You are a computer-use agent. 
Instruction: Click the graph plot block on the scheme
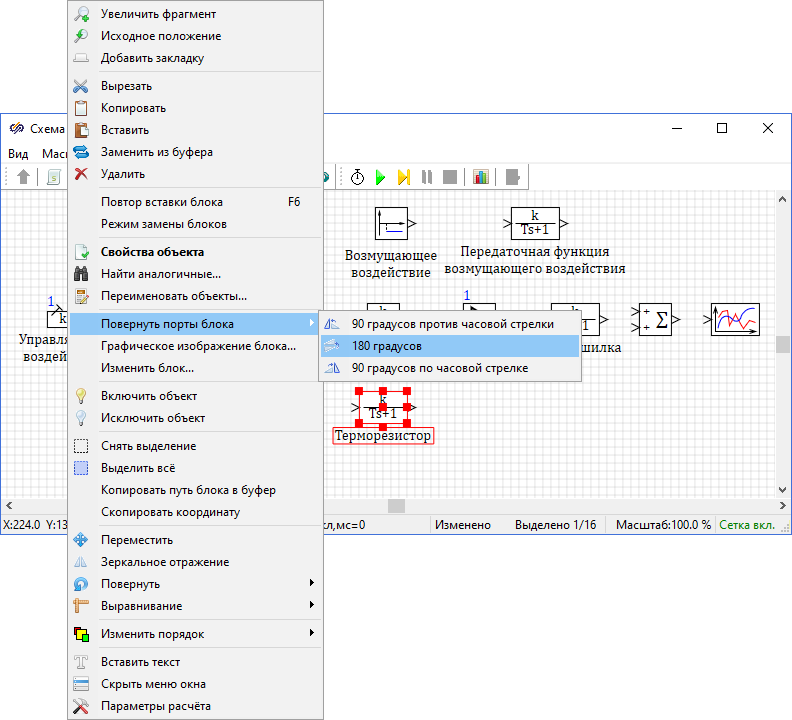pos(734,319)
